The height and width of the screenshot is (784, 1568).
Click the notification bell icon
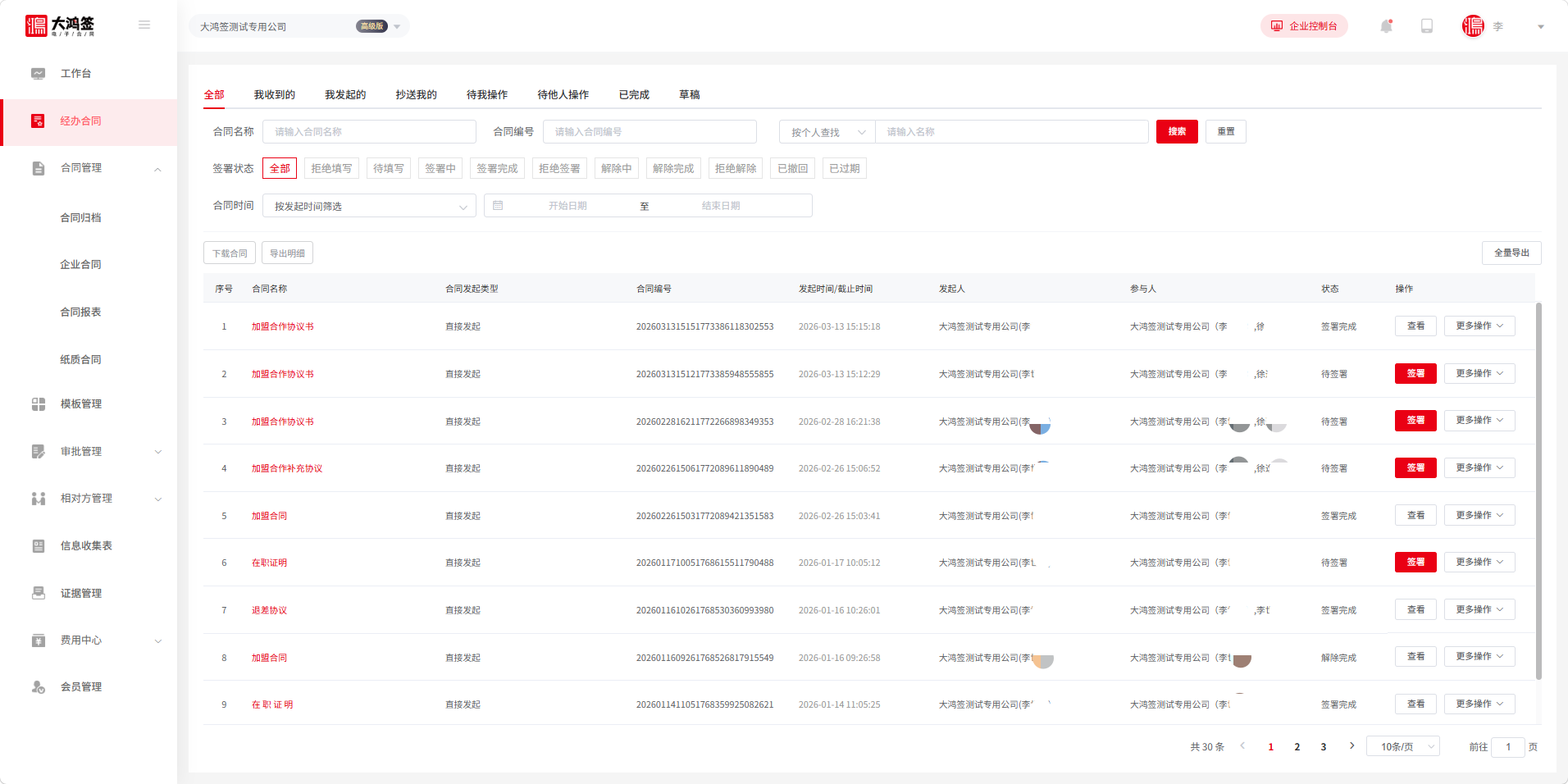tap(1386, 26)
